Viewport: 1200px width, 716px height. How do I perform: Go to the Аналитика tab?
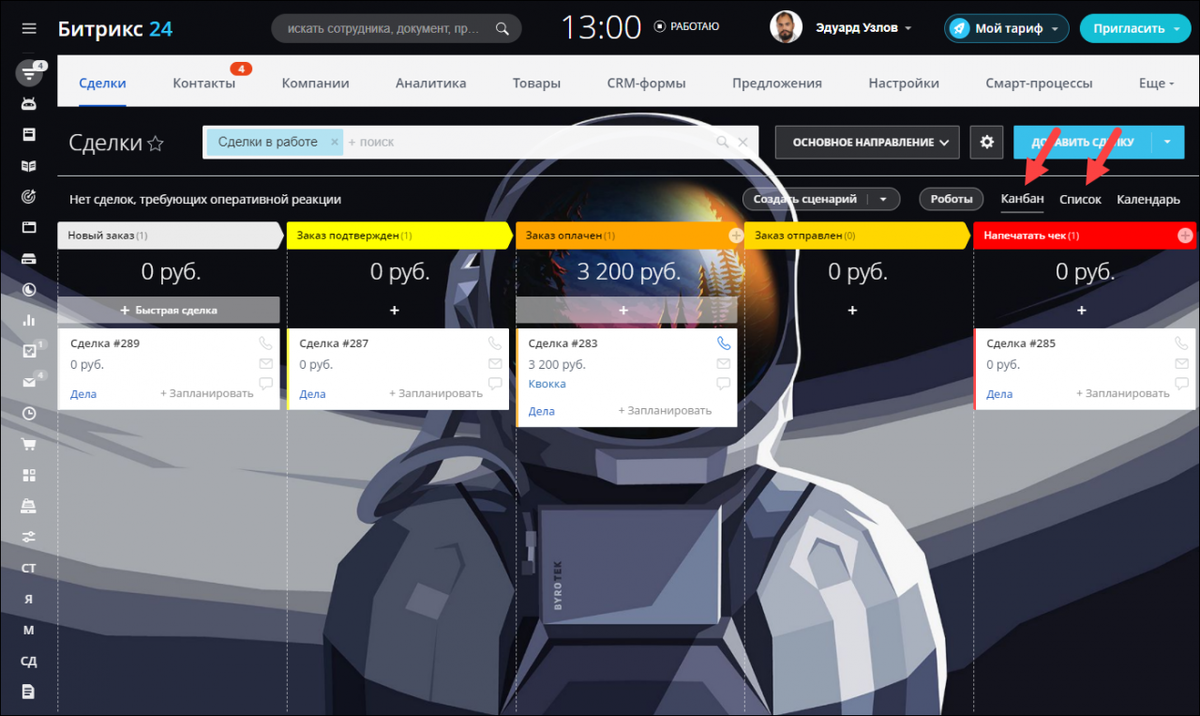[x=431, y=84]
